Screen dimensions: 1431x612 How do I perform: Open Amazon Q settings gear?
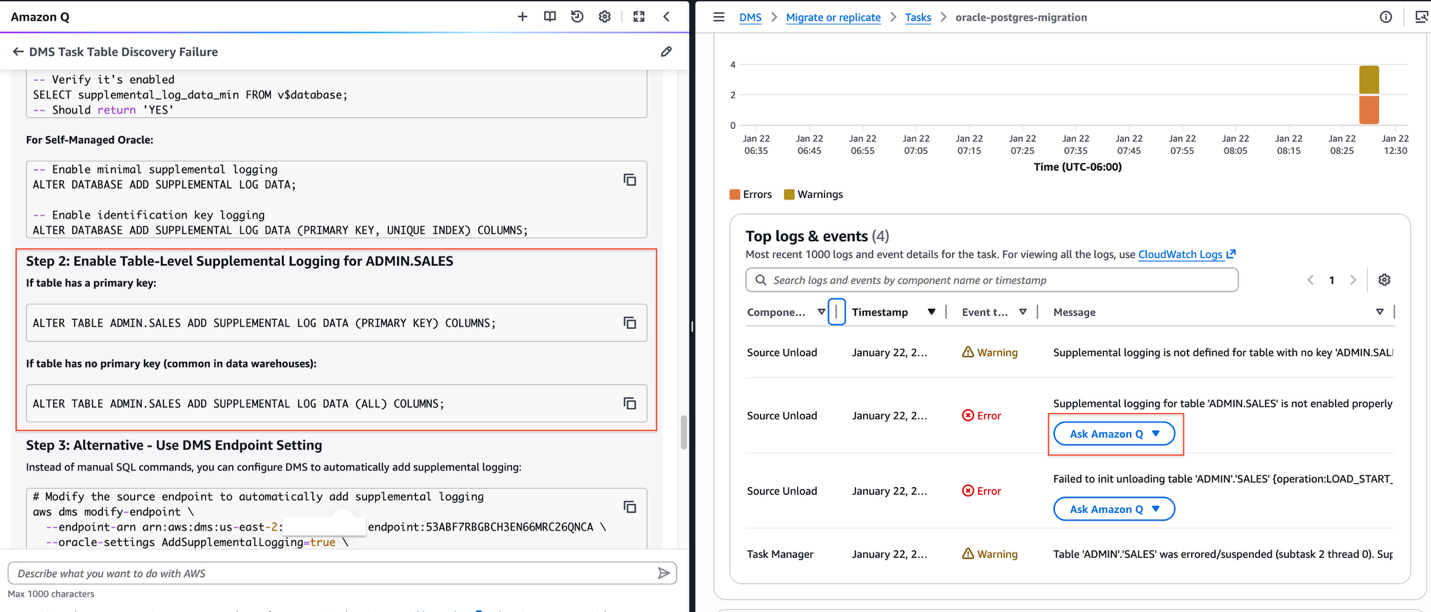(605, 16)
